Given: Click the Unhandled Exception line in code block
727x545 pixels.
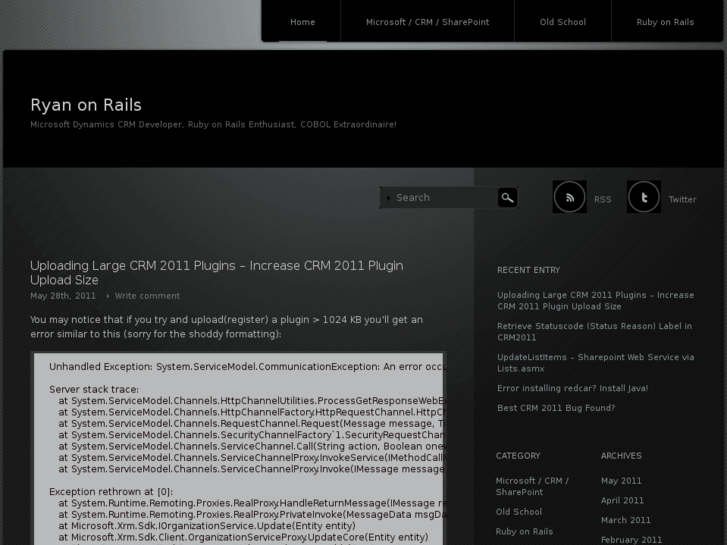Looking at the screenshot, I should (x=246, y=366).
